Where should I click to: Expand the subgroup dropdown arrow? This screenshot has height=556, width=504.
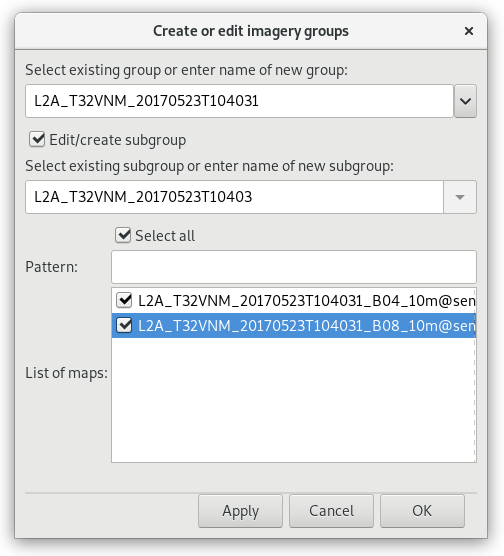pos(460,197)
